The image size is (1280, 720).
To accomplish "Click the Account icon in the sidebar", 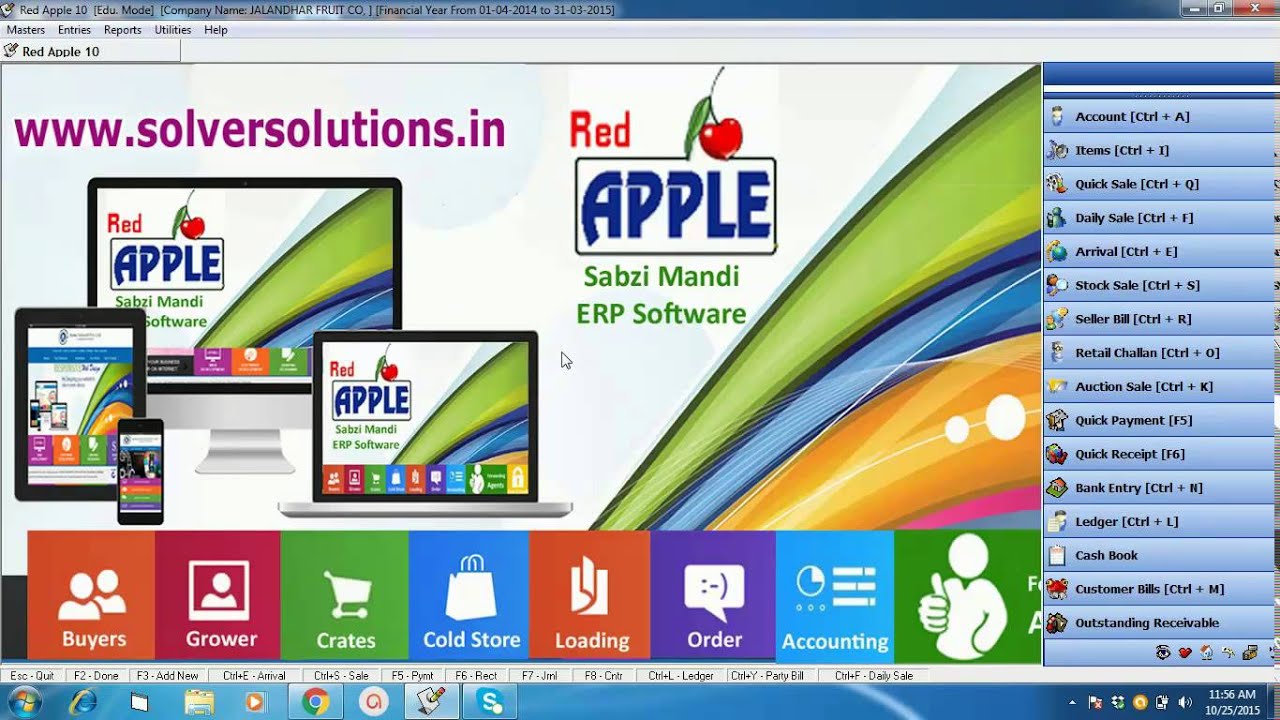I will tap(1057, 117).
